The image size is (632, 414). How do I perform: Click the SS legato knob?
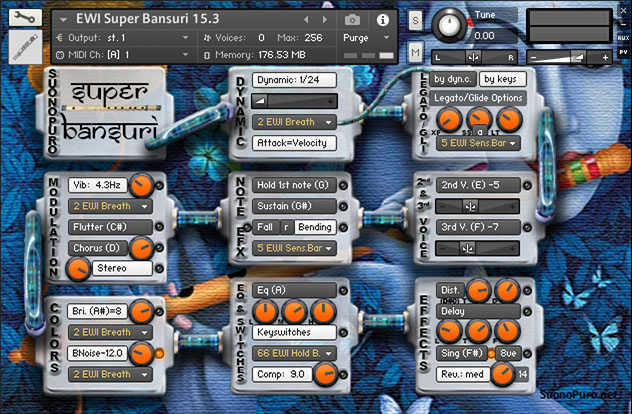coord(479,119)
